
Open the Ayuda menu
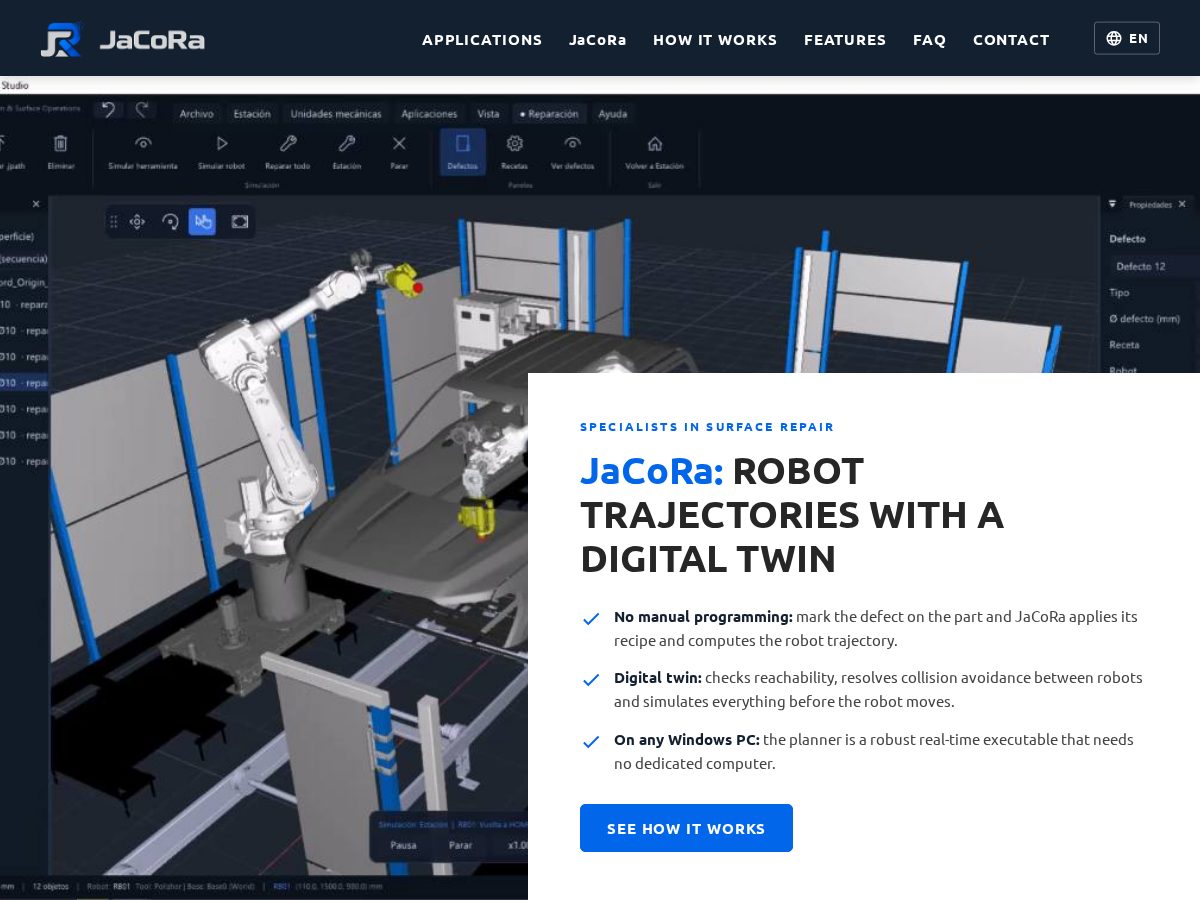(612, 114)
